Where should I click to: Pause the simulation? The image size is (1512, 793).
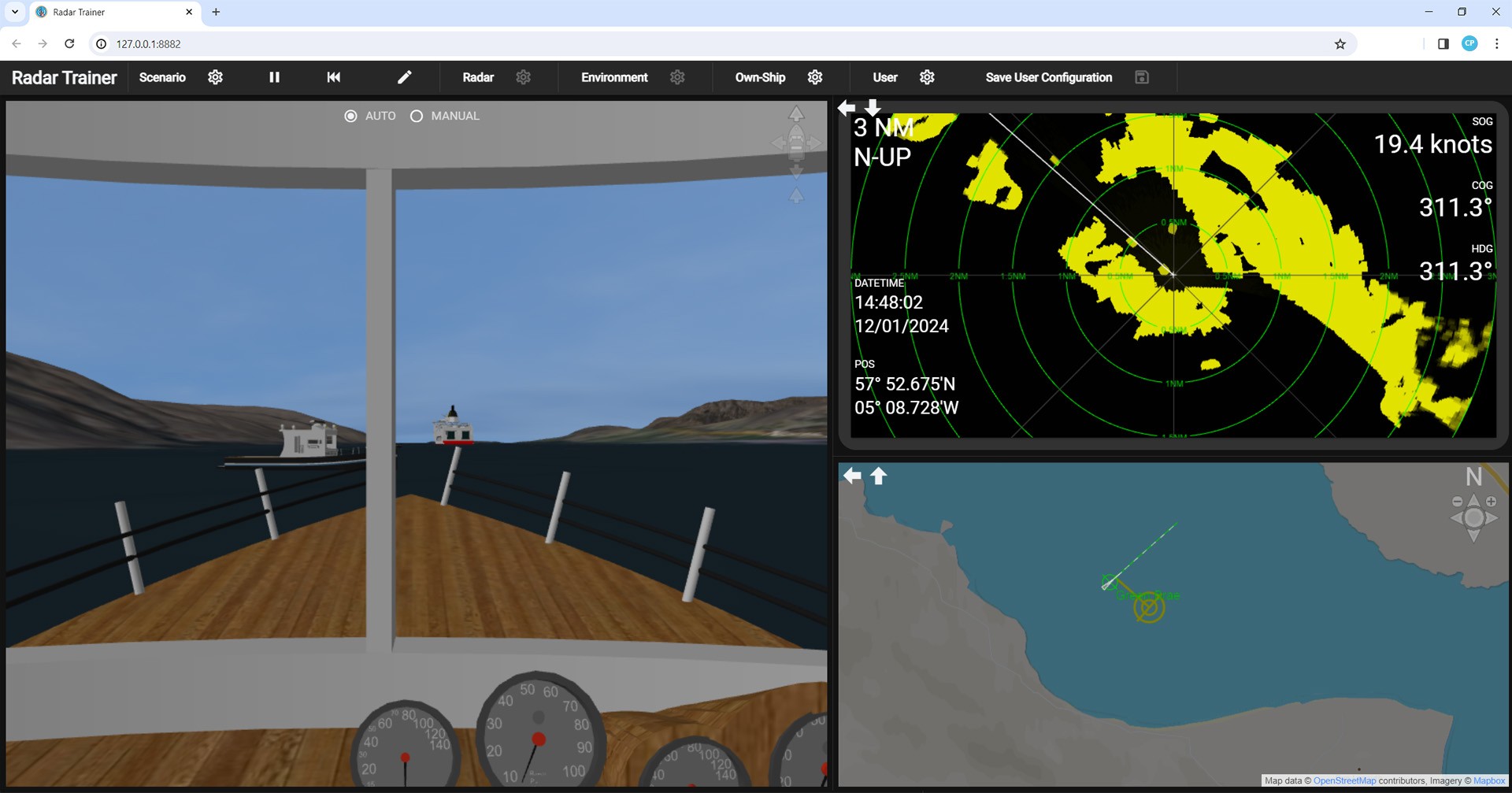274,77
